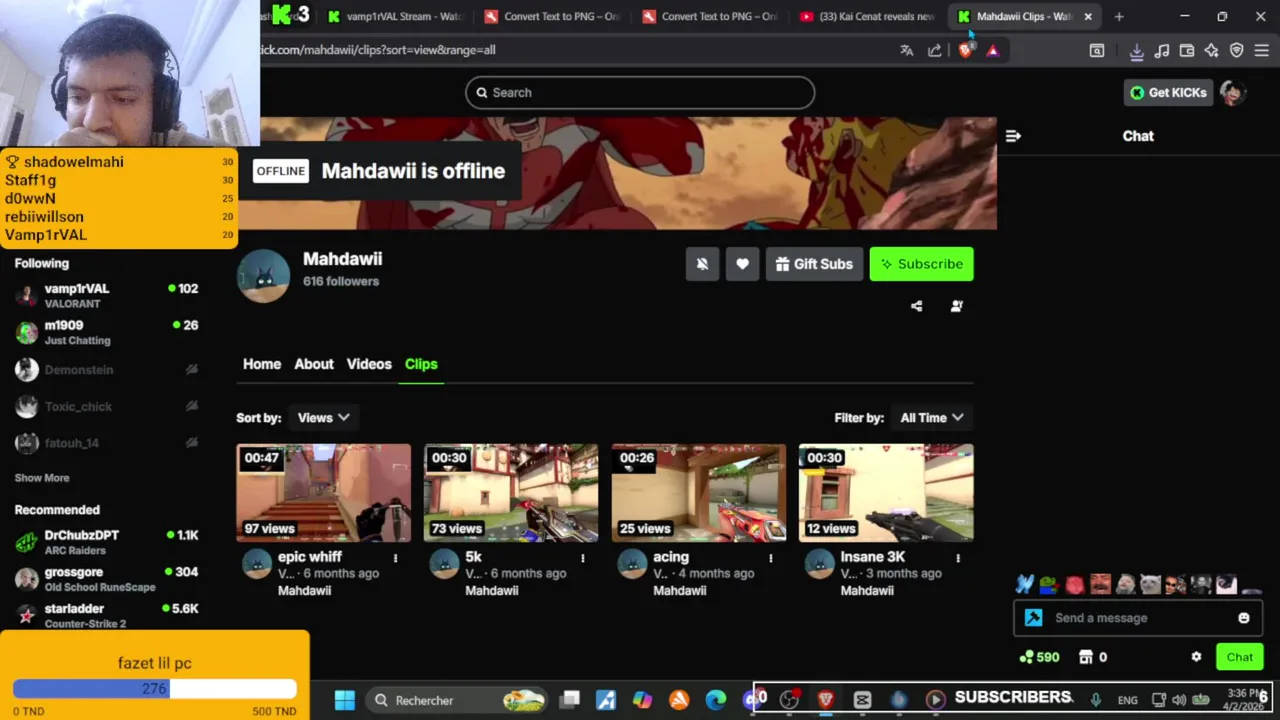This screenshot has height=720, width=1280.
Task: Click the user follow icon beside share
Action: click(957, 306)
